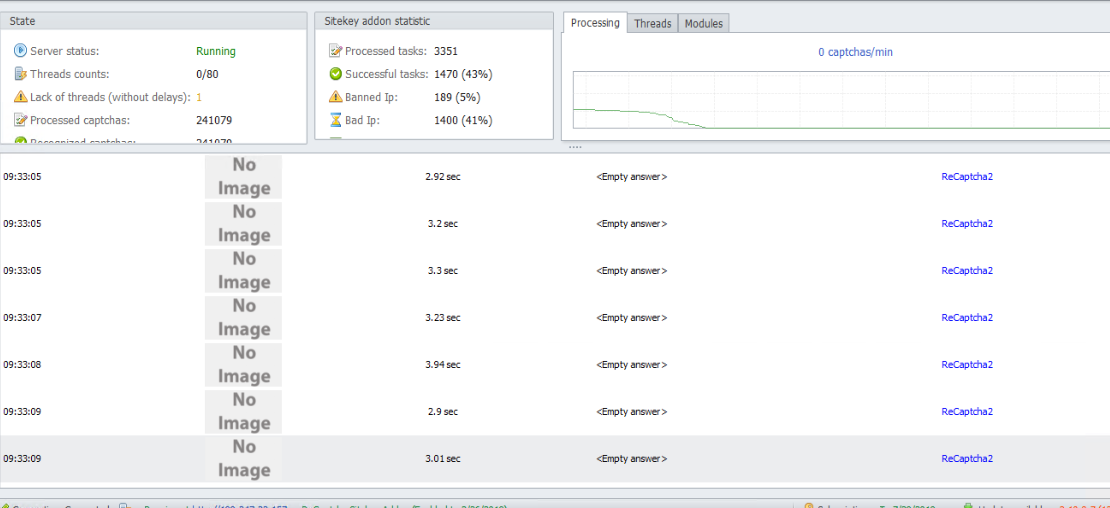Click the Banned Ip warning icon
The image size is (1110, 508).
coord(336,97)
